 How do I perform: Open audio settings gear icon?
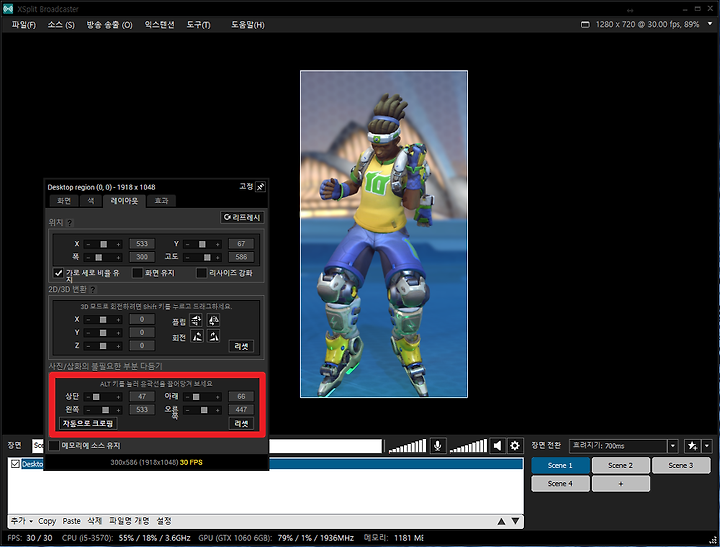pos(515,445)
